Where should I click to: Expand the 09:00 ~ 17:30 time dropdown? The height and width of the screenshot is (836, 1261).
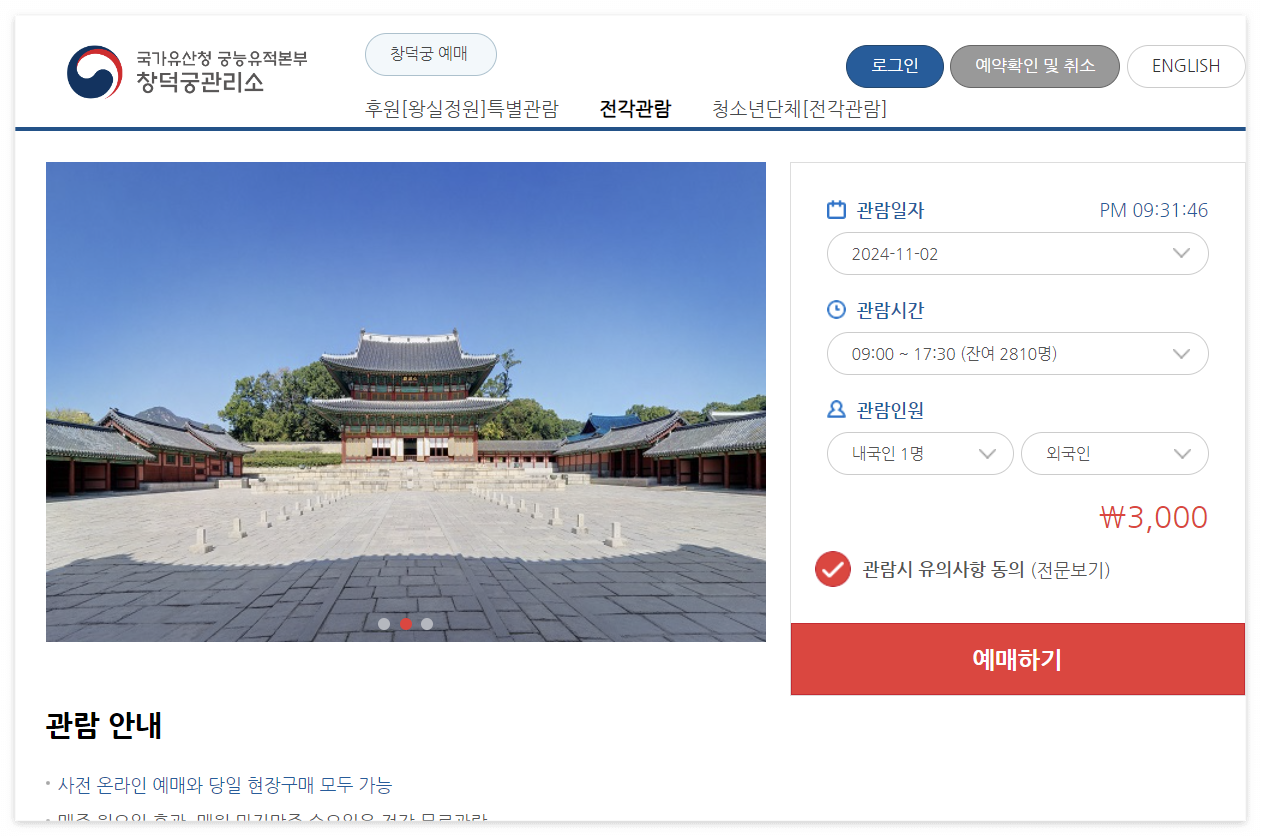(x=1018, y=354)
